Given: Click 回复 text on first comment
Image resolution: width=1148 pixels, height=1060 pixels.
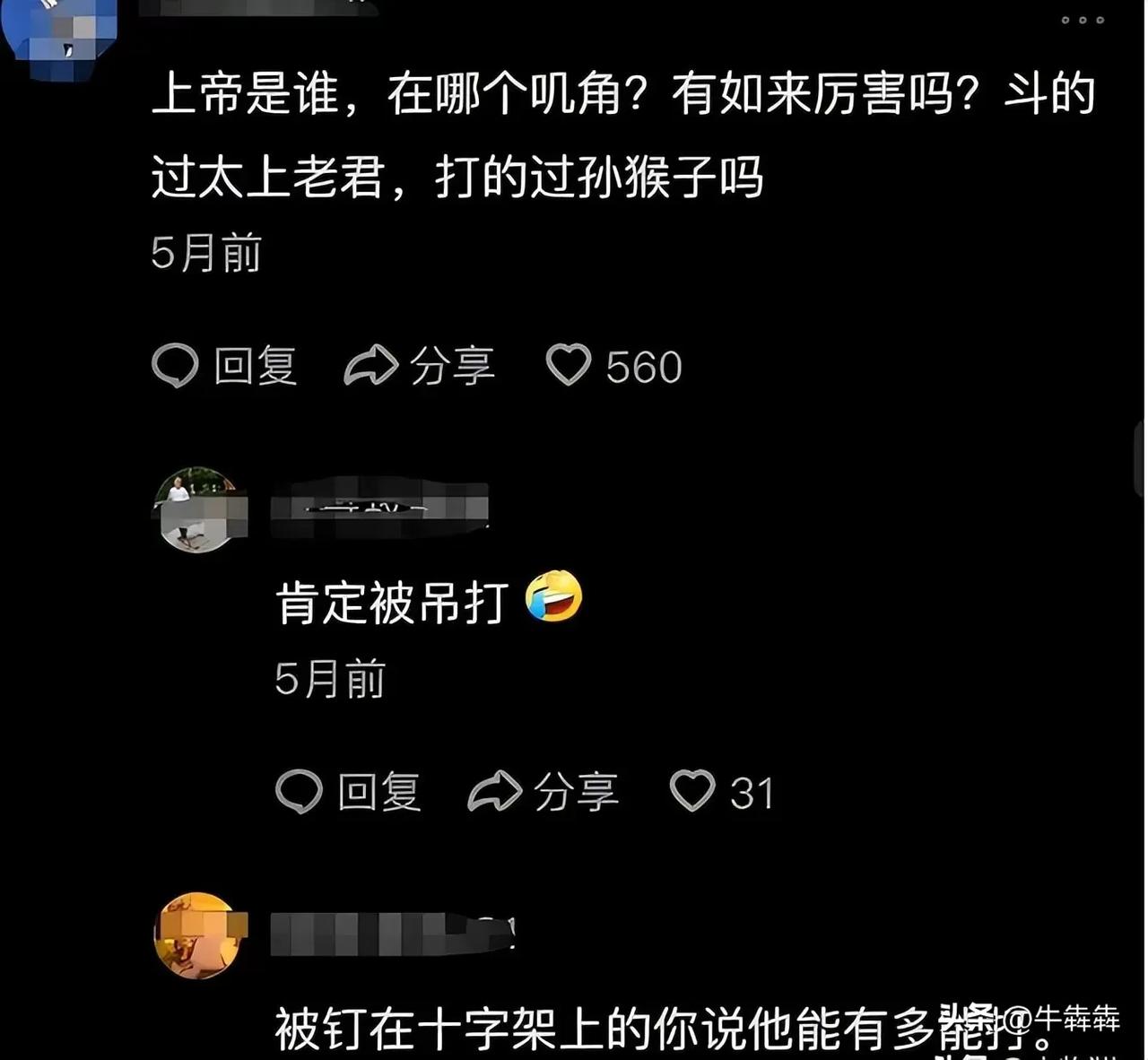Looking at the screenshot, I should click(256, 367).
